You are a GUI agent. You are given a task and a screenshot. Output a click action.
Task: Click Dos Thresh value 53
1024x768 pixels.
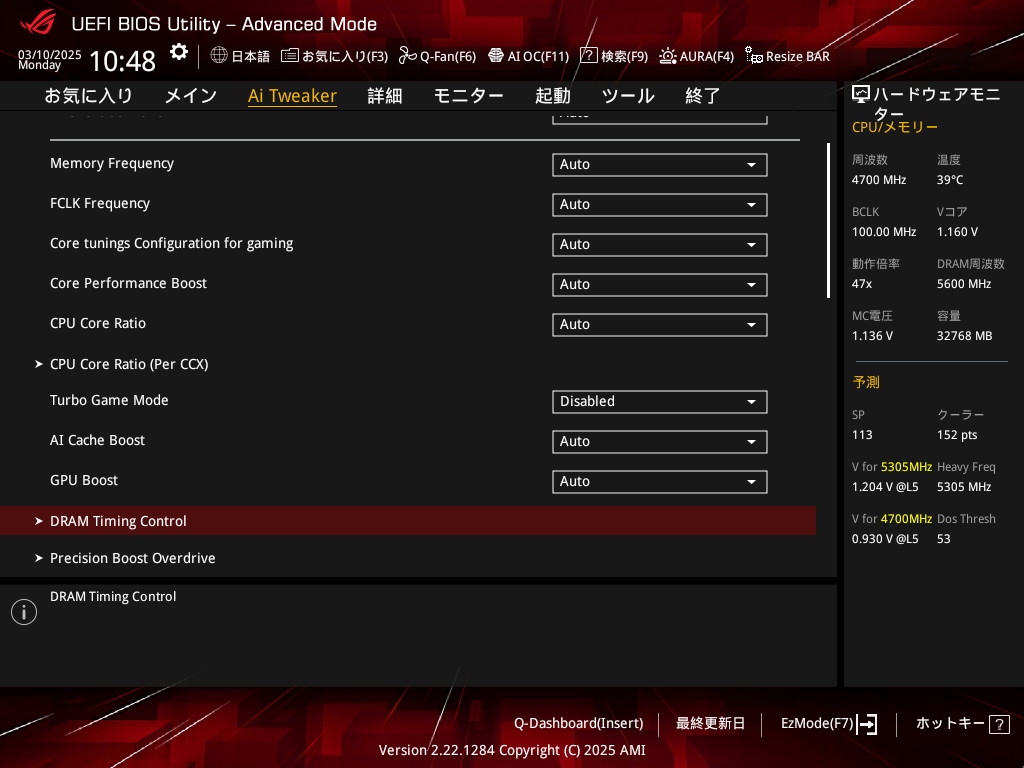click(944, 539)
